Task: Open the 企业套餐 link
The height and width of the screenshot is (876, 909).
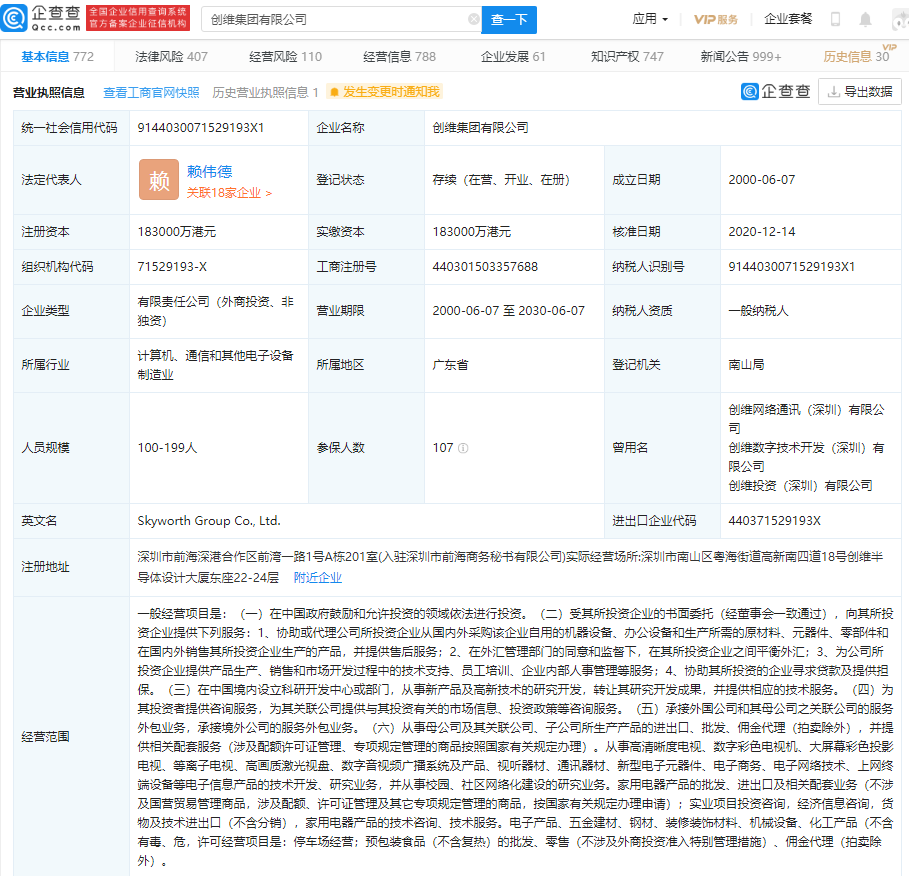Action: pos(788,19)
